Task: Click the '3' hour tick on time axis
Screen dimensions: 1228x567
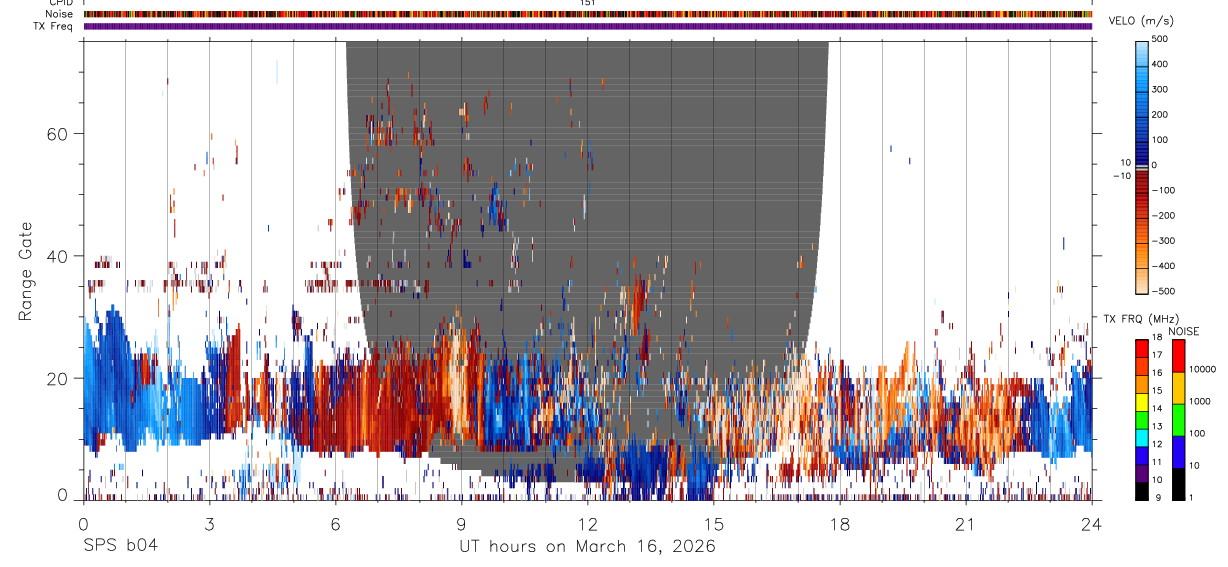Action: [x=209, y=523]
